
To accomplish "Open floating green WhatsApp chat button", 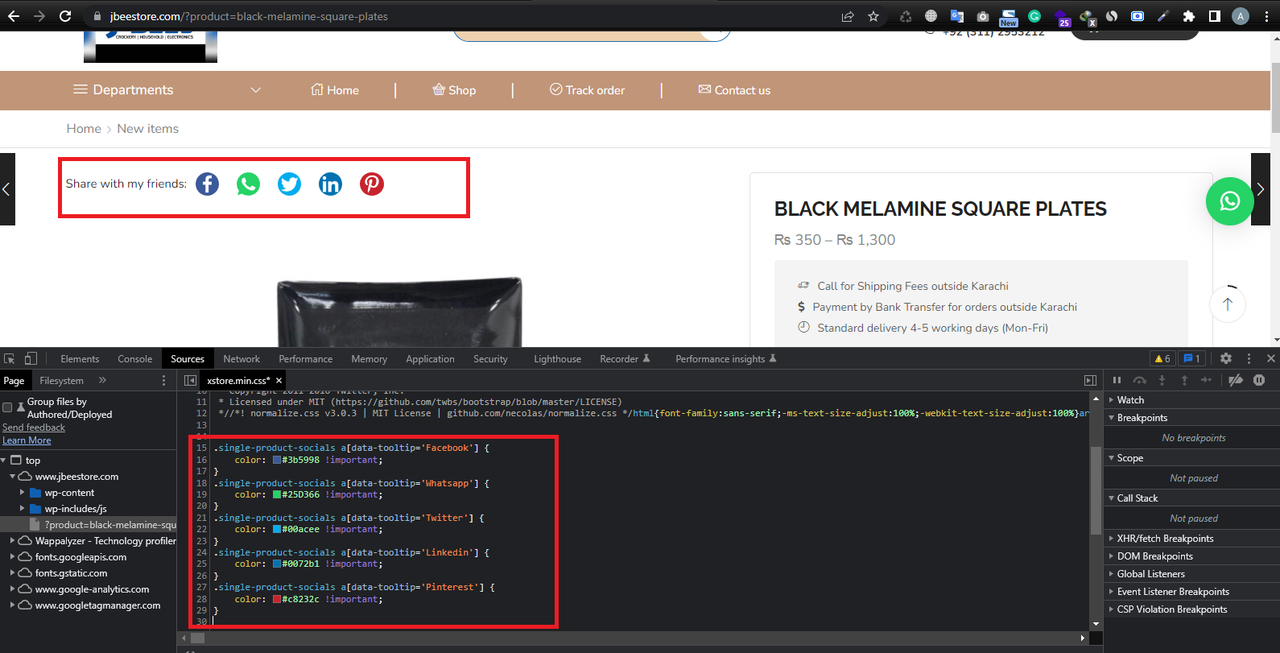I will (1230, 201).
